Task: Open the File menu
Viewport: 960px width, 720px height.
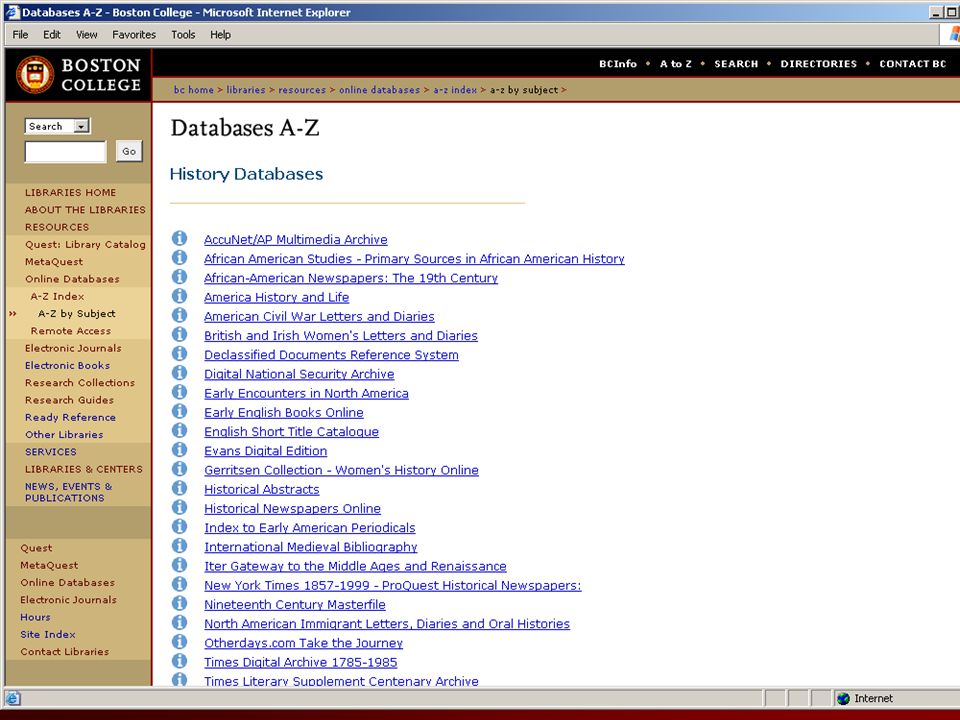Action: click(20, 35)
